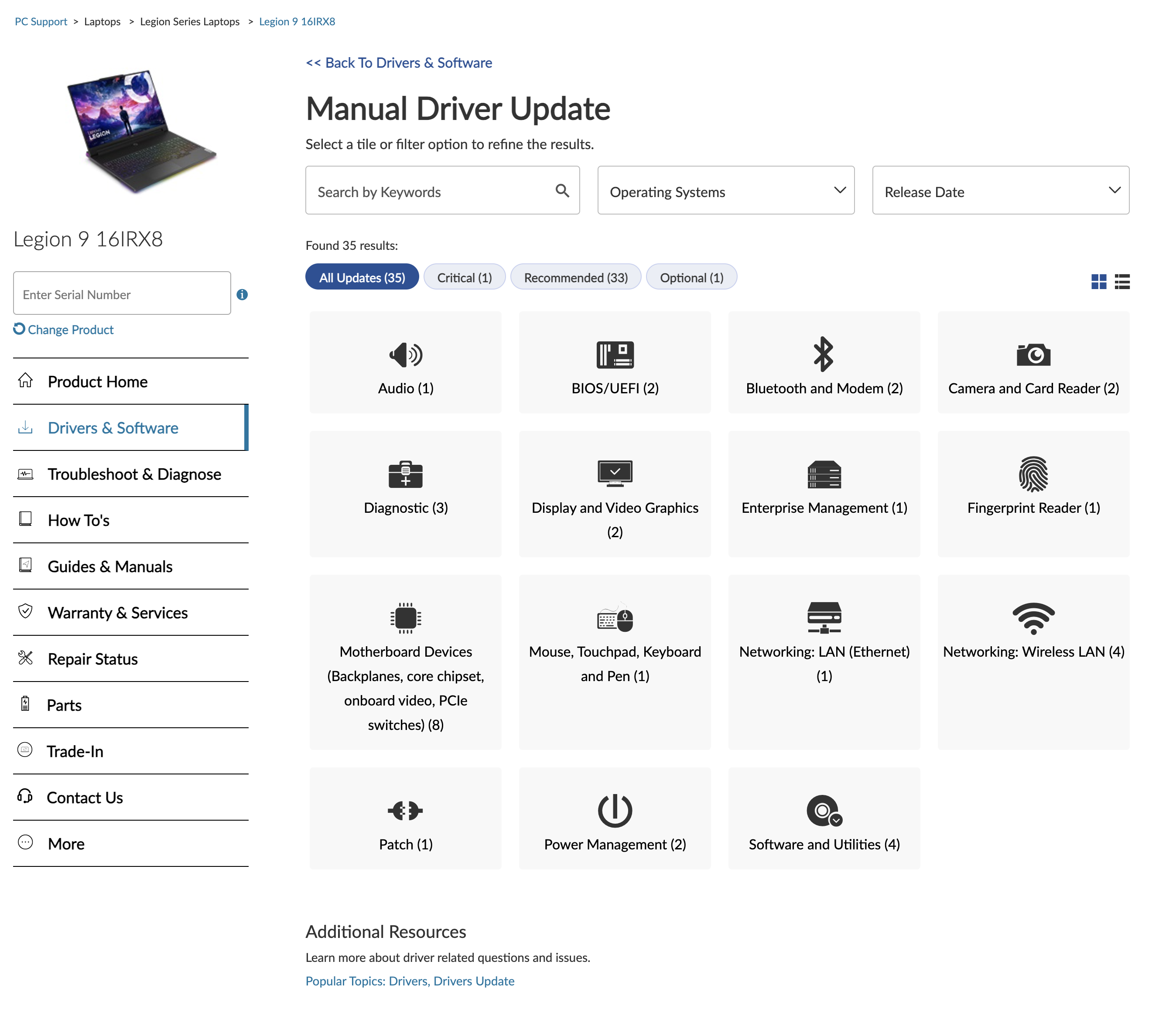Filter by Recommended (33) updates
The width and height of the screenshot is (1176, 1009).
coord(575,277)
